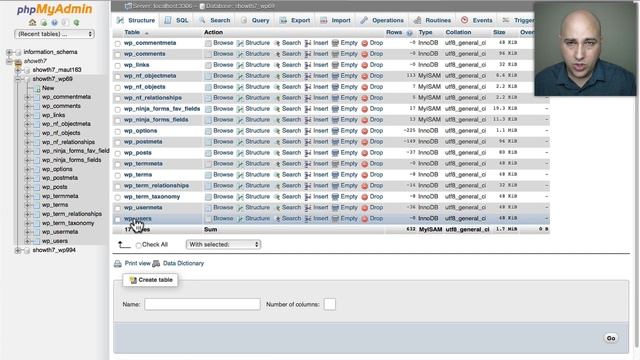Tick the wp_options row checkbox
Screen dimensions: 640x360
[118, 131]
